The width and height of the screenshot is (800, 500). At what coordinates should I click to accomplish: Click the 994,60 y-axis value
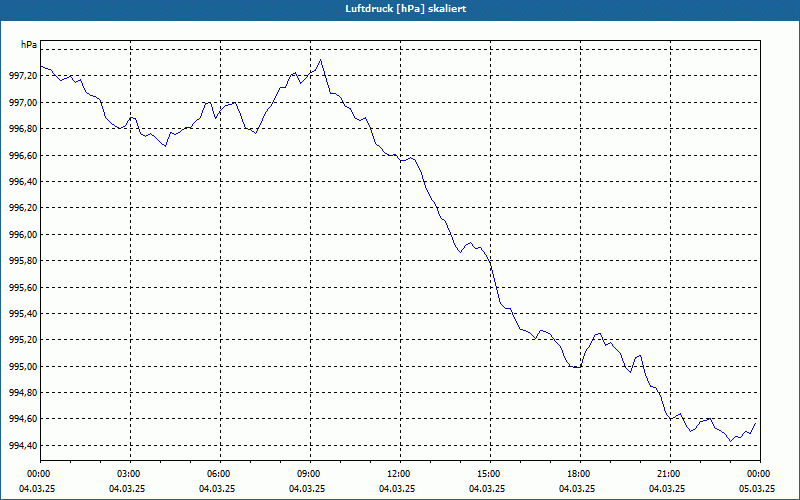[23, 419]
